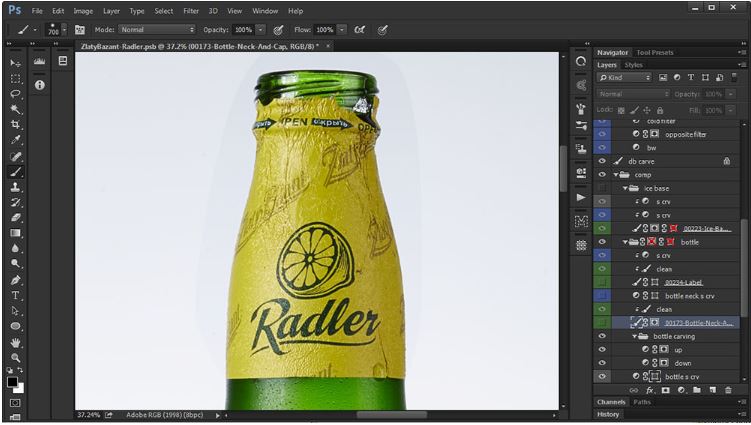Open layer filter Kind dropdown
The width and height of the screenshot is (751, 425).
tap(625, 77)
